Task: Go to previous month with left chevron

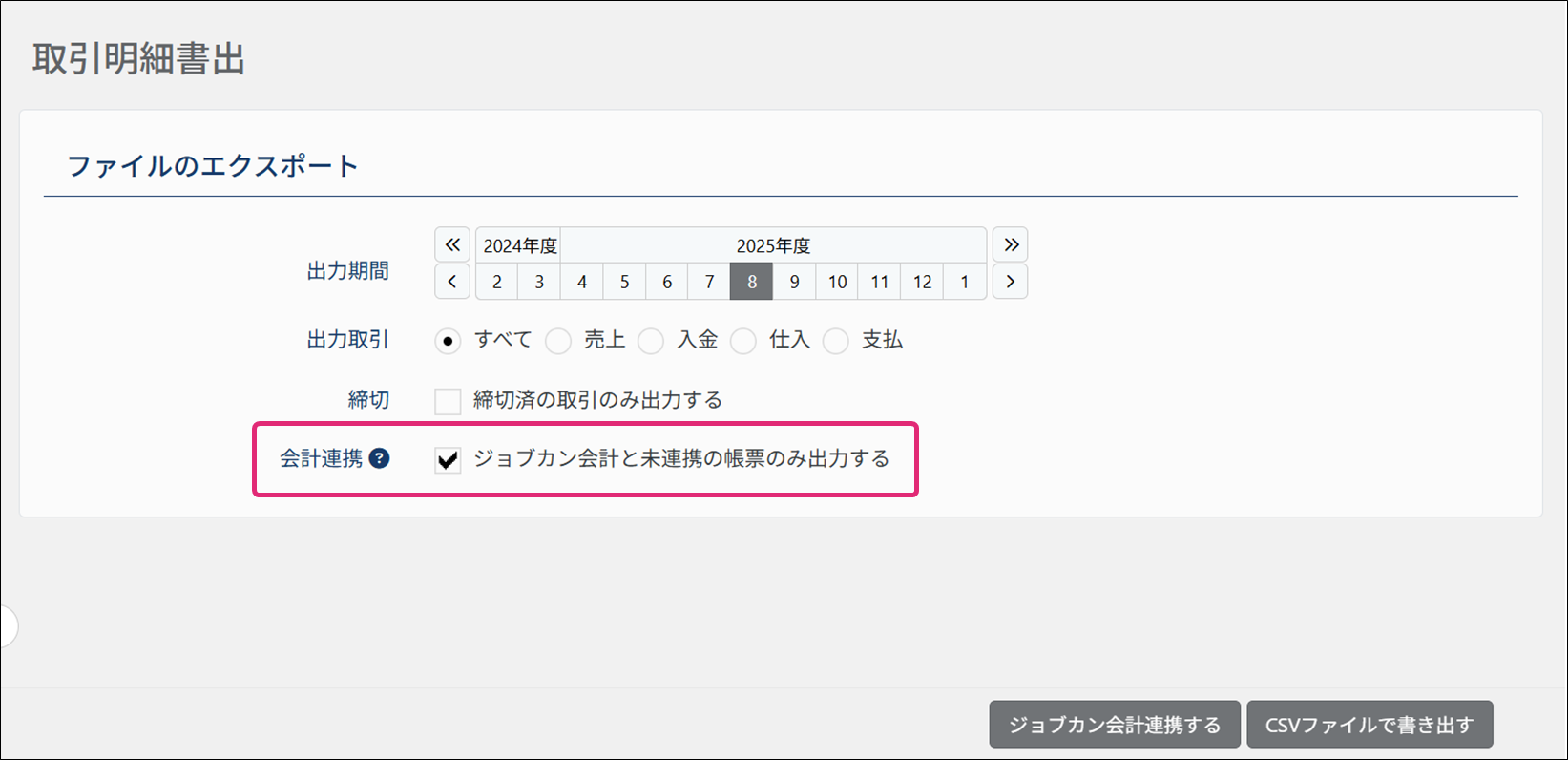Action: click(452, 282)
